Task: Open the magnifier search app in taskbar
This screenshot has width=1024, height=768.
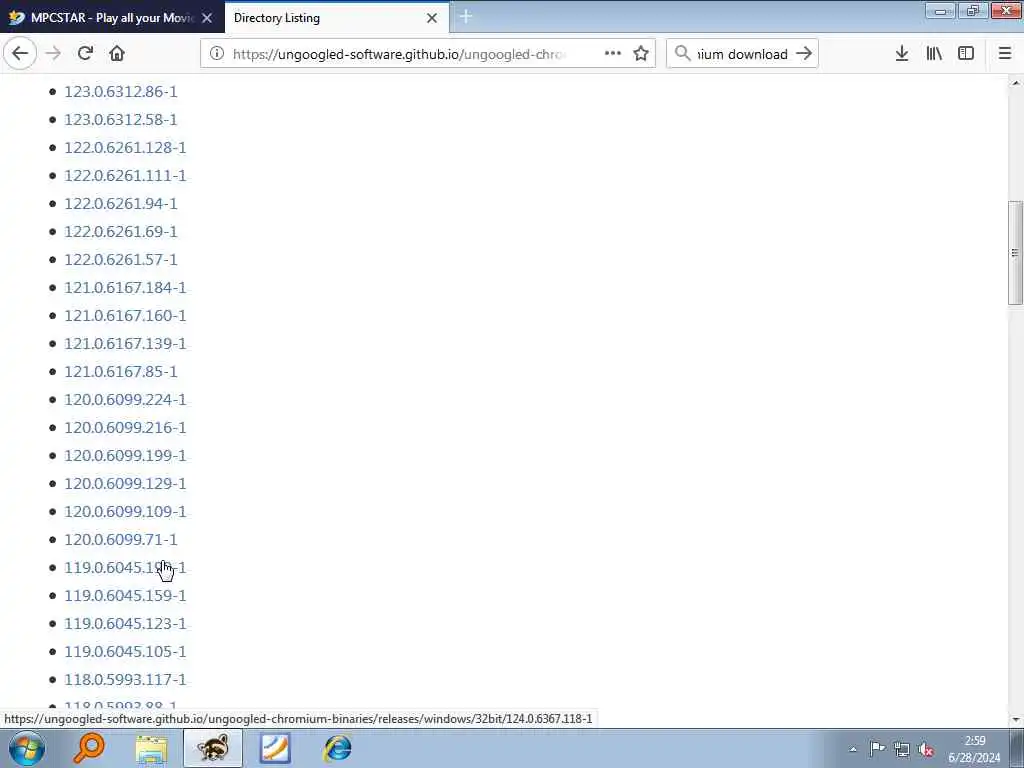Action: (x=89, y=748)
